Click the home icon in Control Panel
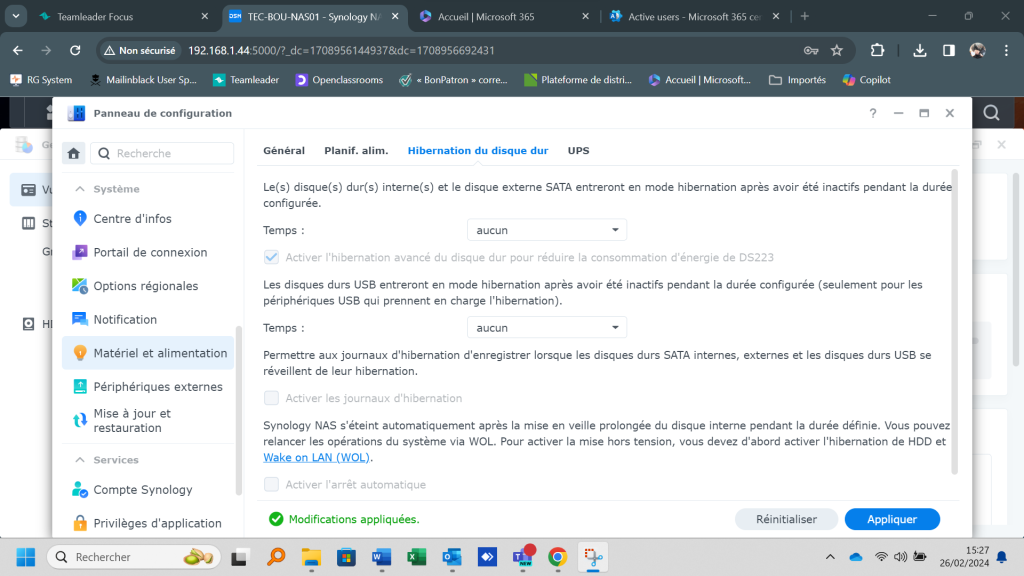The width and height of the screenshot is (1024, 576). (73, 153)
